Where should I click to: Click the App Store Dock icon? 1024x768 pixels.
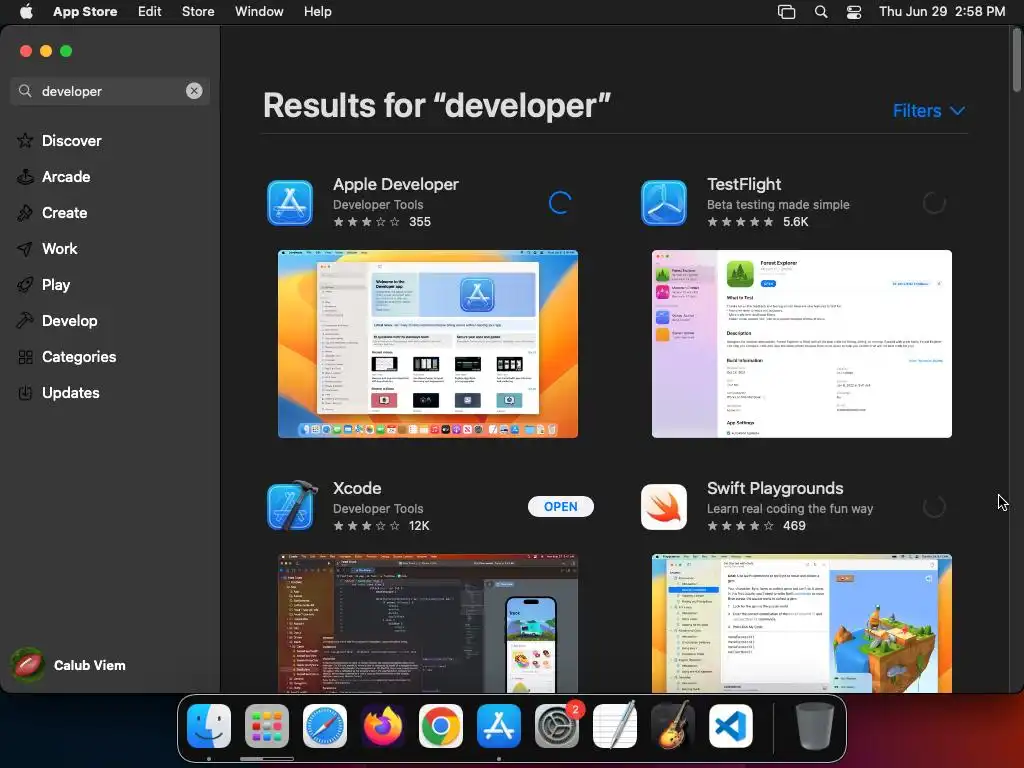(499, 726)
